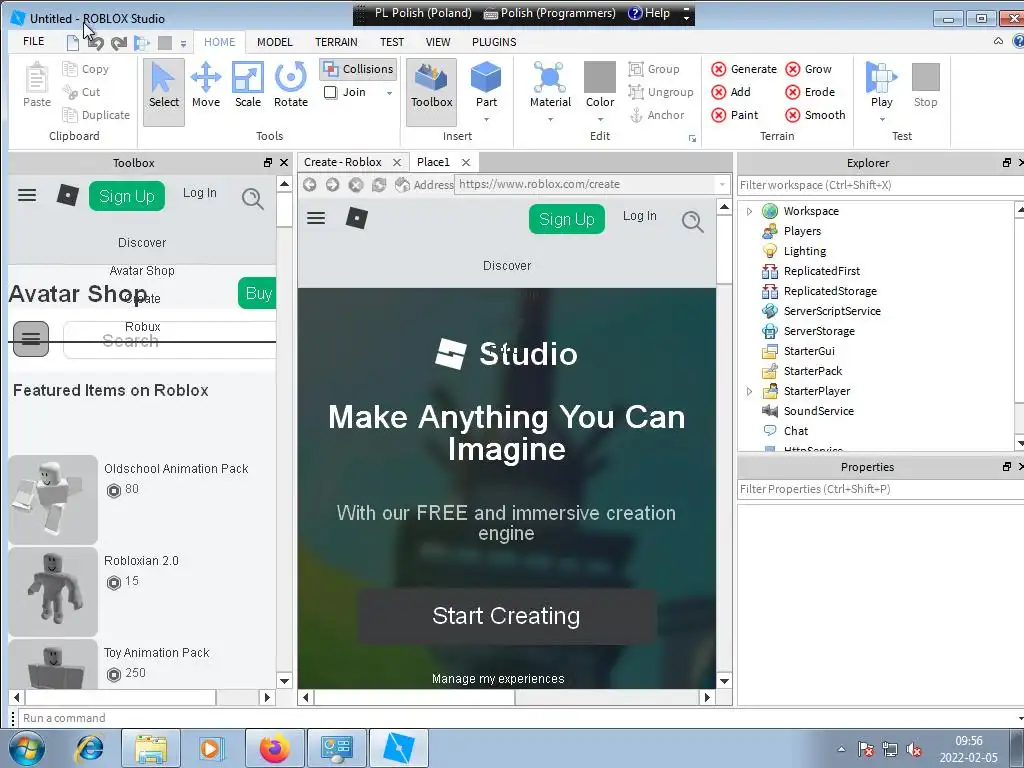
Task: Click the search magnifier on Create page
Action: [x=692, y=221]
